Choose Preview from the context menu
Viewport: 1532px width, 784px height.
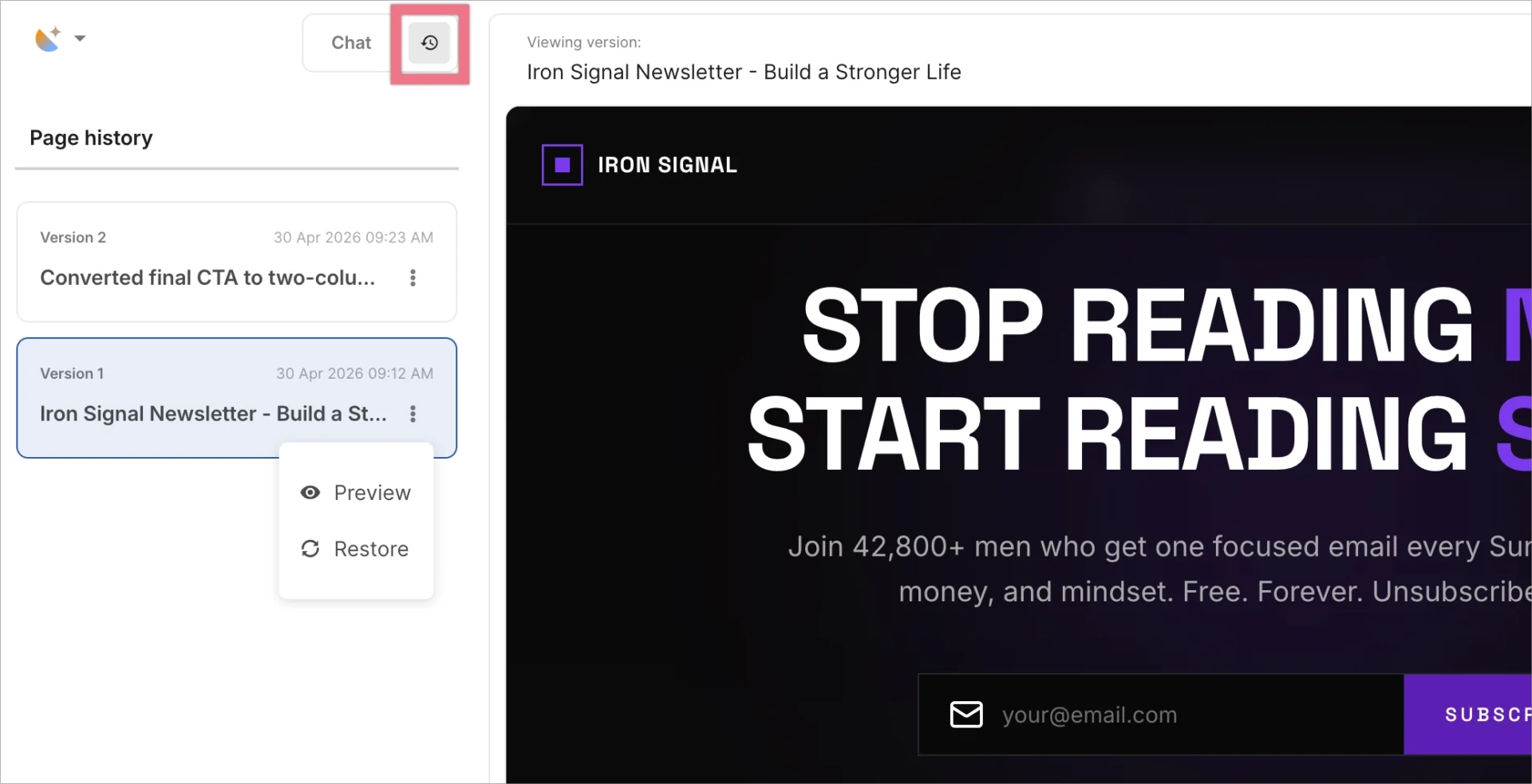point(356,493)
